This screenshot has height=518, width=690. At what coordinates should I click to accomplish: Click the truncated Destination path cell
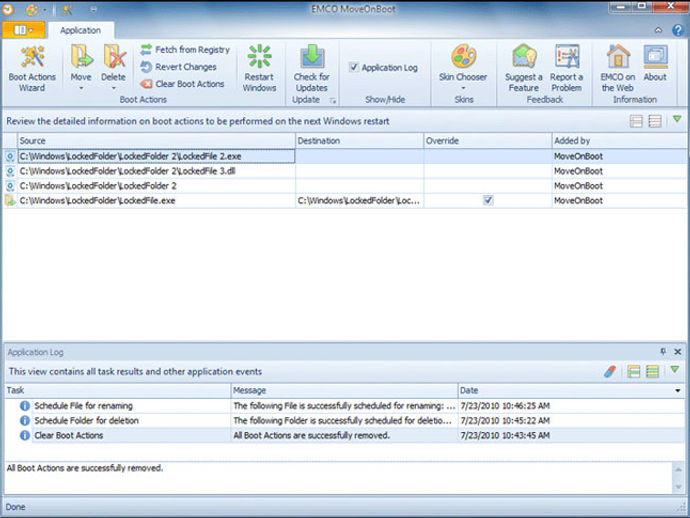click(359, 200)
